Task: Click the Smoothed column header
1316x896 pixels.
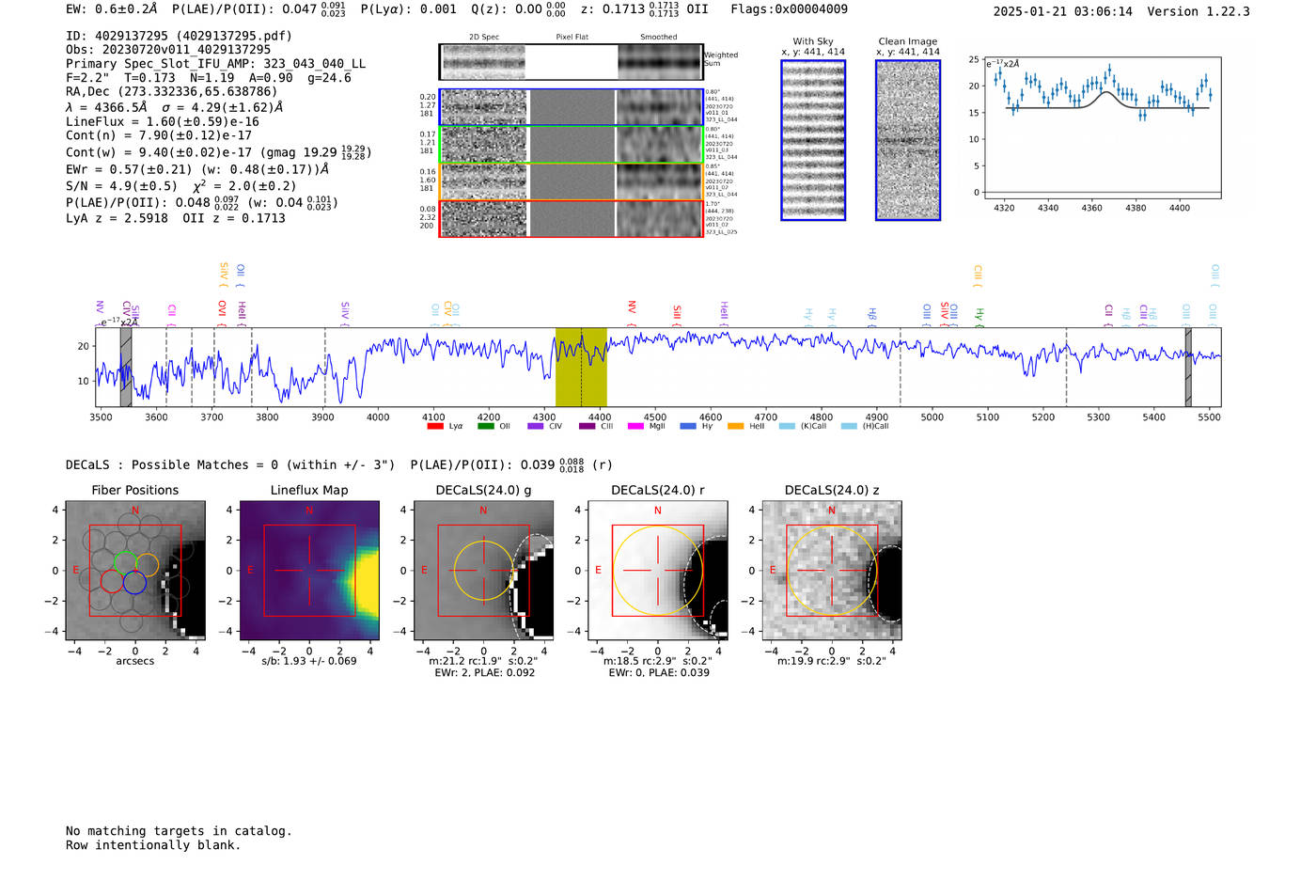Action: tap(659, 37)
